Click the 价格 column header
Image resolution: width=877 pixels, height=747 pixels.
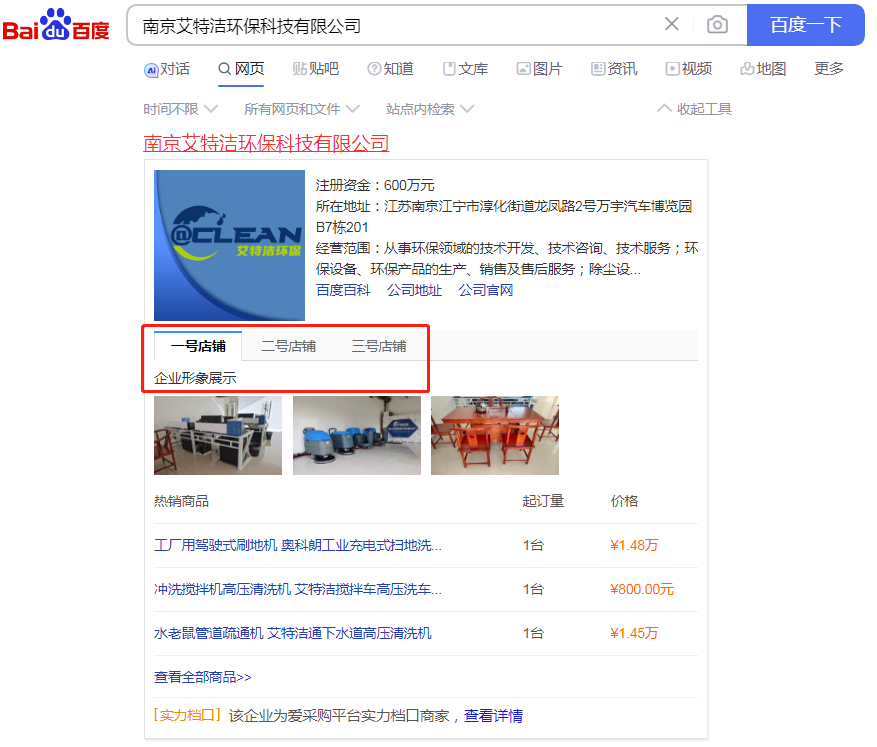[624, 501]
